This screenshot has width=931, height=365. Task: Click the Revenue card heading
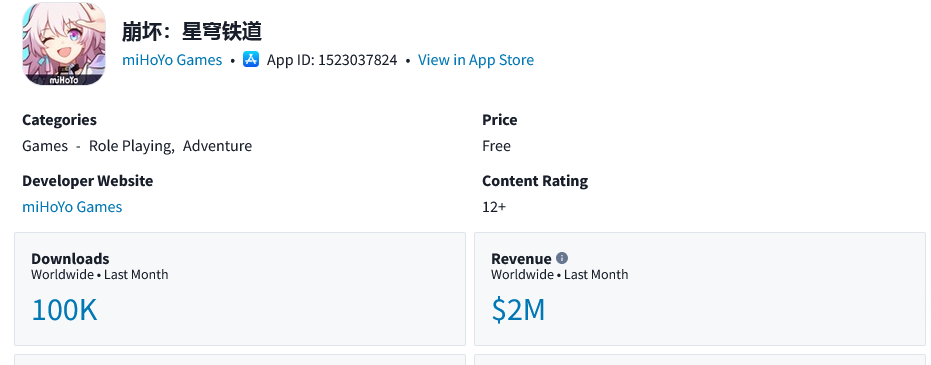click(521, 259)
